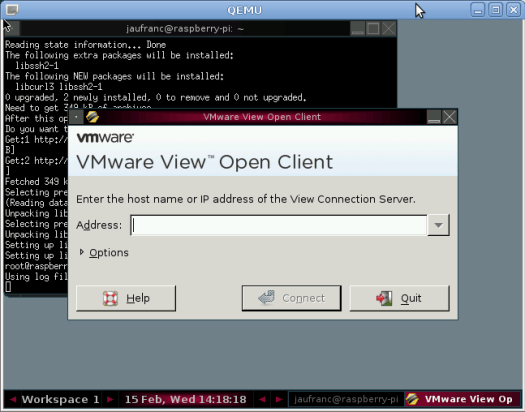Close the VMware View Open Client dialog
525x412 pixels.
click(449, 117)
